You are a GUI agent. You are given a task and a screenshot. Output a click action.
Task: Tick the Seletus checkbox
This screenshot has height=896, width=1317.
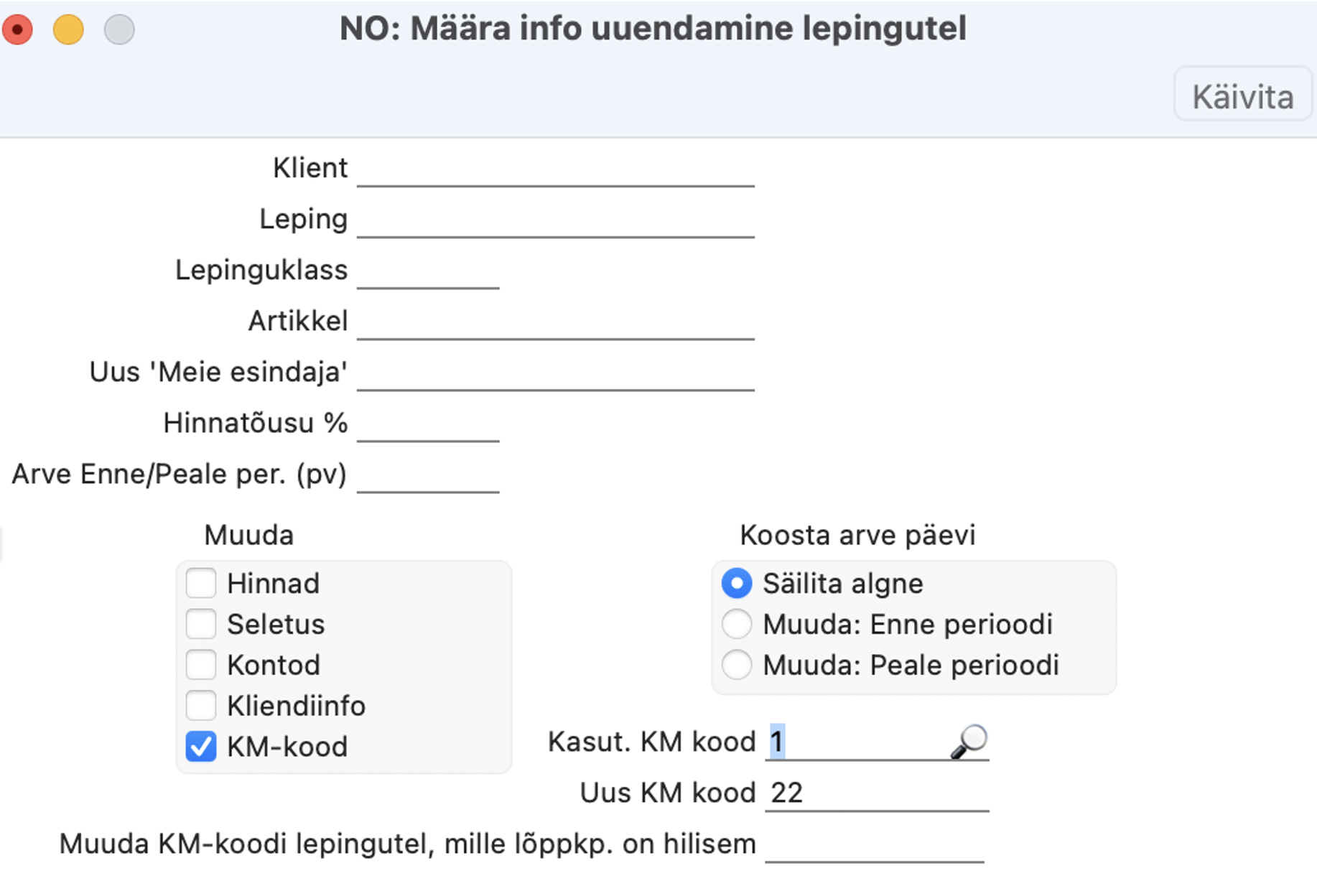coord(201,624)
